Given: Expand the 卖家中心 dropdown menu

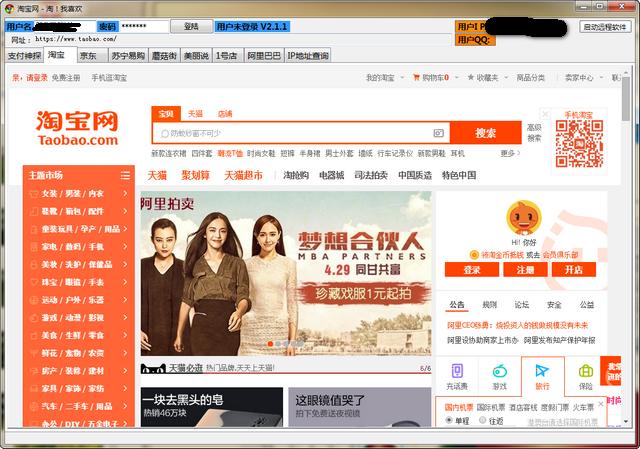Looking at the screenshot, I should (x=584, y=77).
